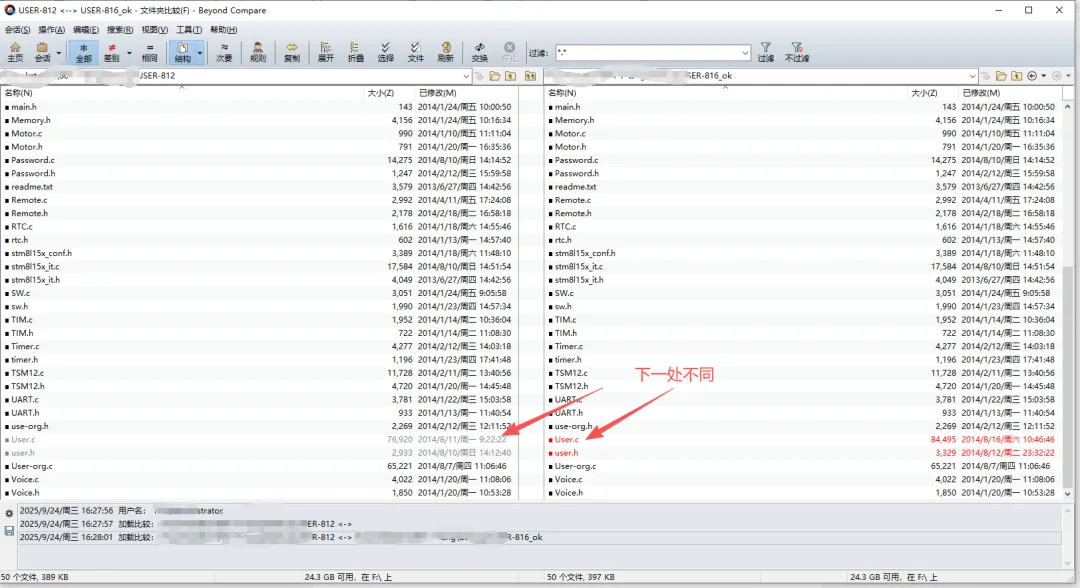
Task: Open the 差别 button dropdown arrow
Action: (129, 53)
